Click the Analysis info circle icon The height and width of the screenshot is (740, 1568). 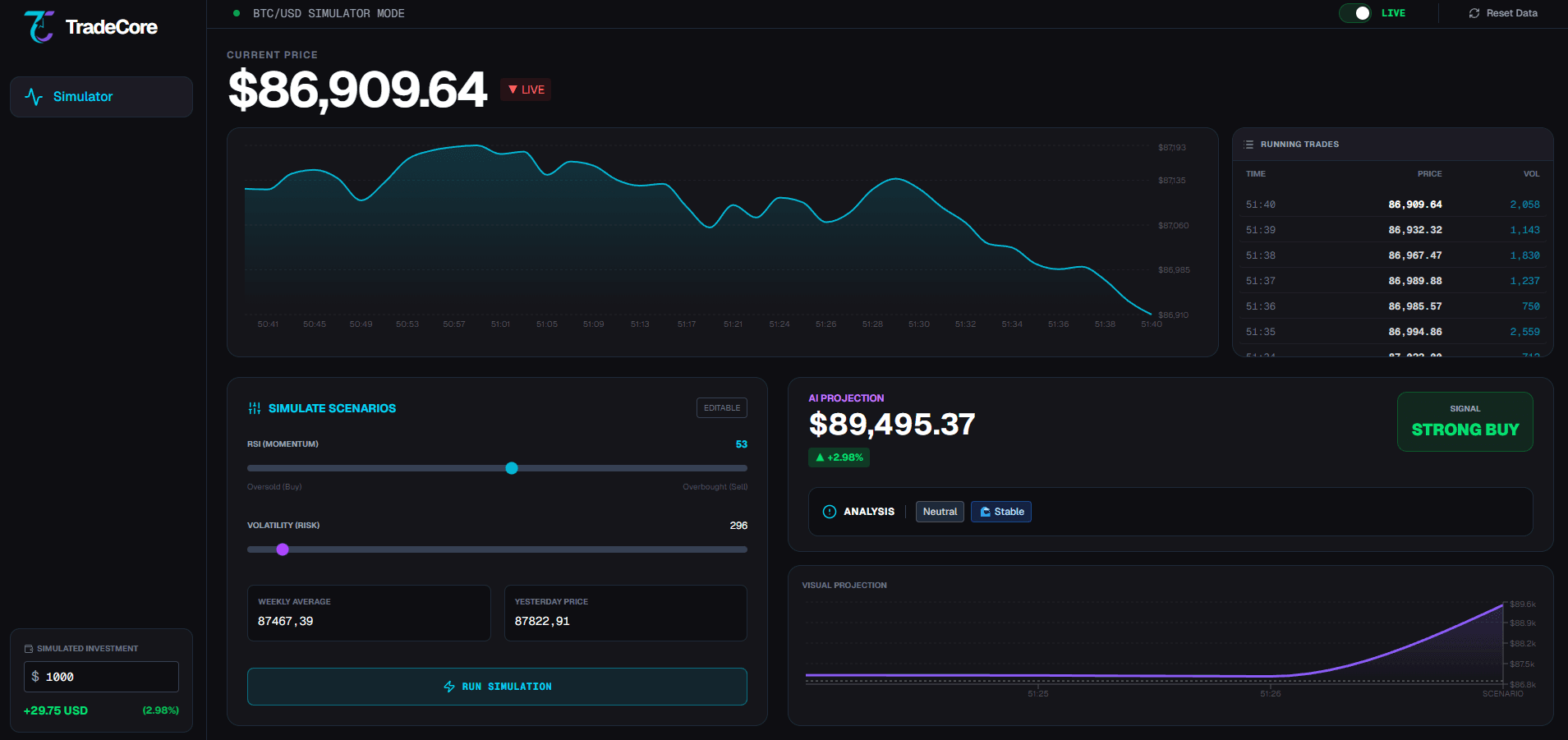[x=830, y=512]
